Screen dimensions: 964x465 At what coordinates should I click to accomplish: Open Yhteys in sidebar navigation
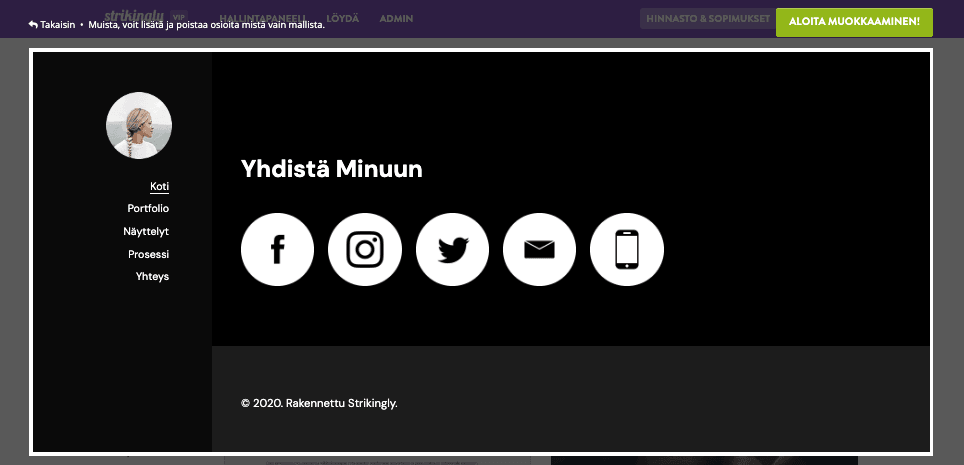pos(152,277)
